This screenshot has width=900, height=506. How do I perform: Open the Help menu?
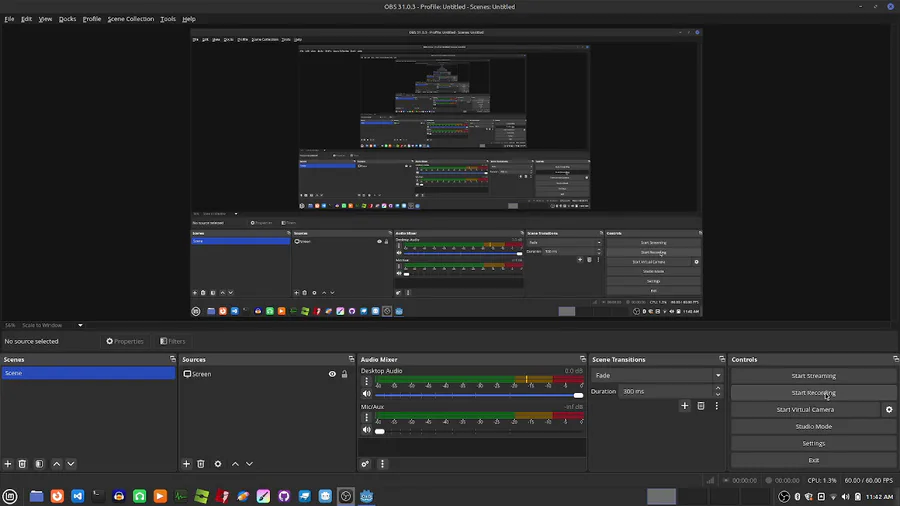tap(189, 19)
